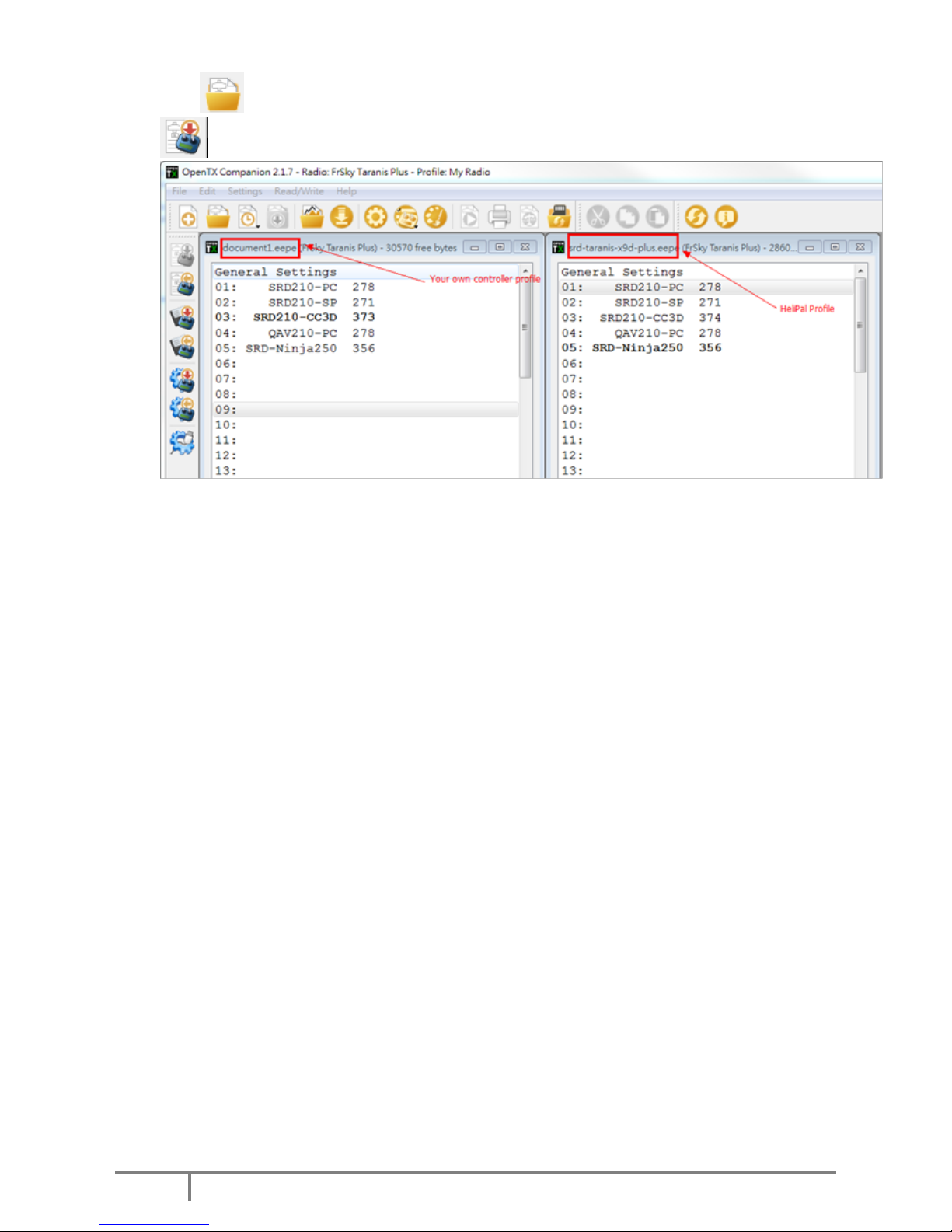
Task: Close the srd-taranis-x9d-plus.eepe child window
Action: pos(860,247)
